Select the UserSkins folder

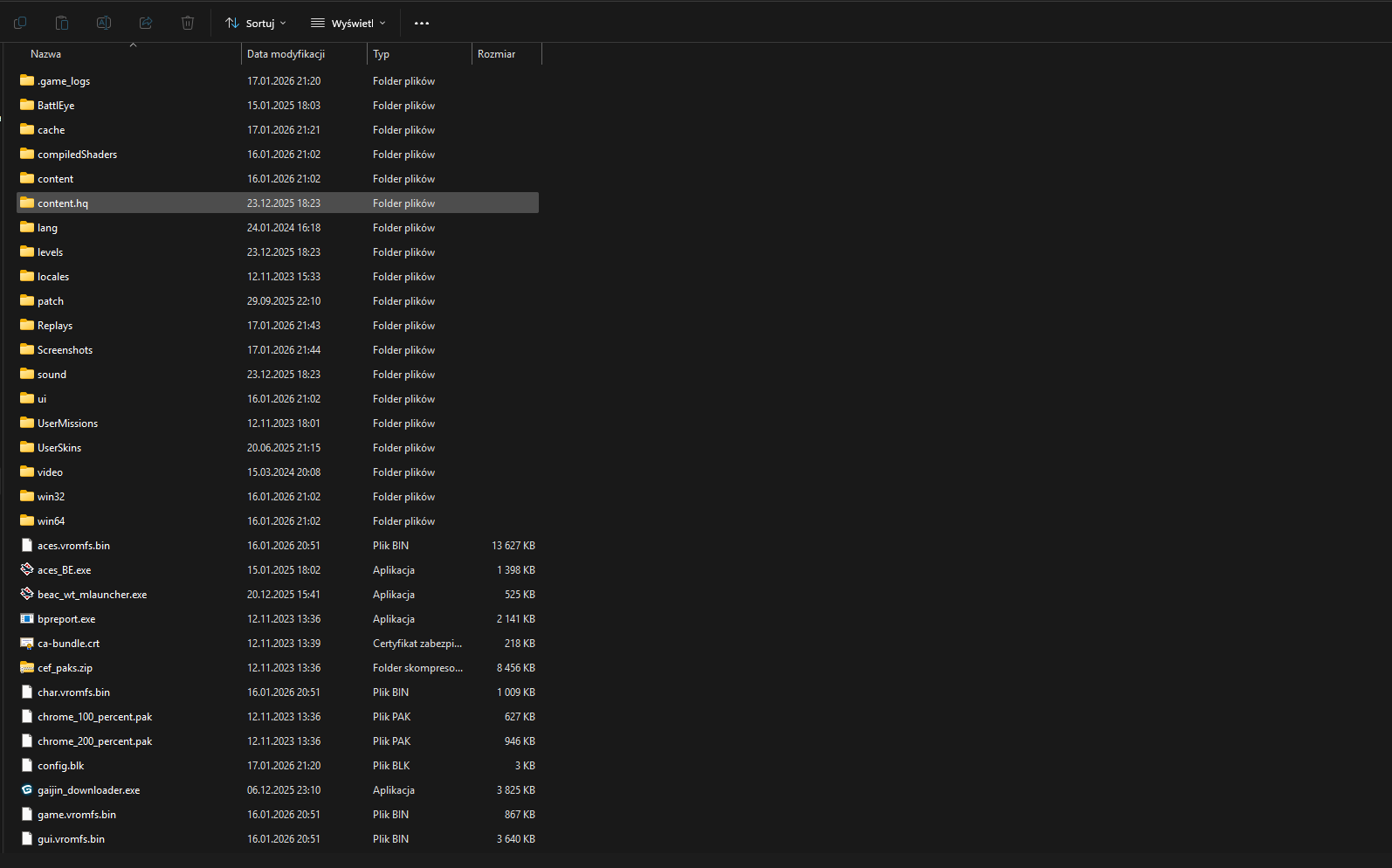coord(59,448)
